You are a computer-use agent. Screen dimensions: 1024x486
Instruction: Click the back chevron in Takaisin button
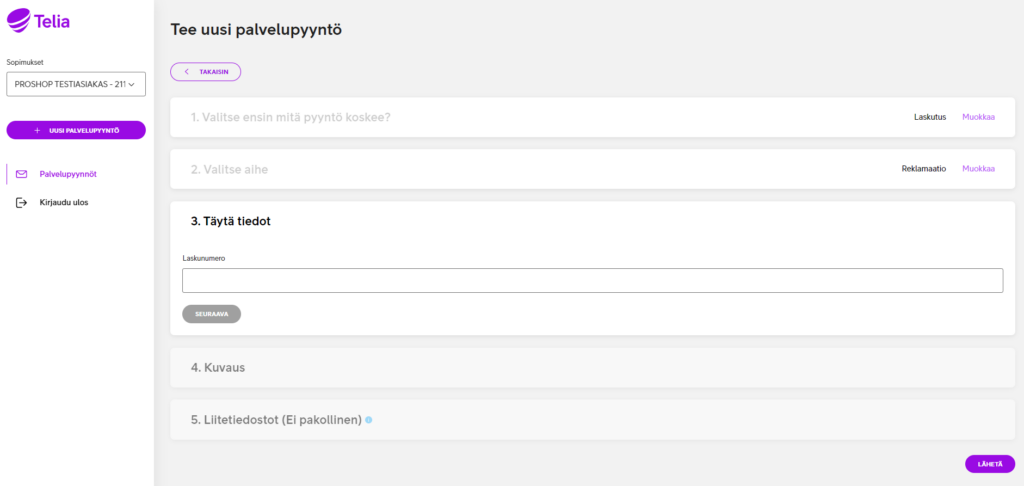(x=187, y=72)
